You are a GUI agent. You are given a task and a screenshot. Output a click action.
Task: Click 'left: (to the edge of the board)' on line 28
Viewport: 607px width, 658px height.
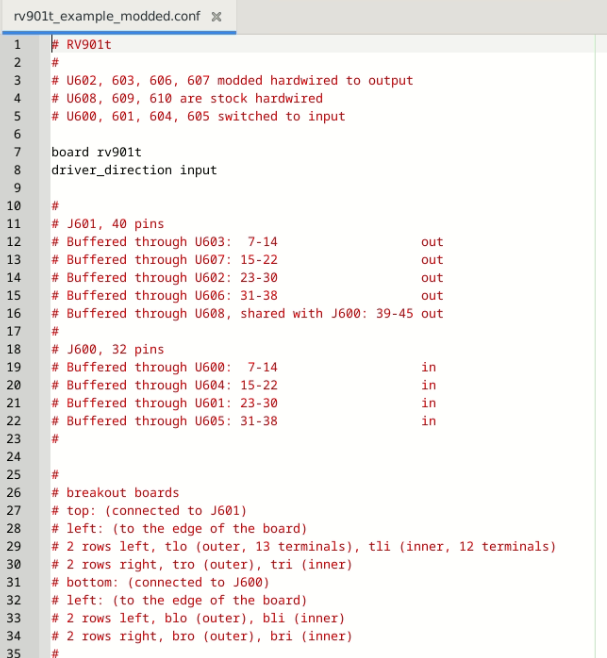pyautogui.click(x=179, y=529)
